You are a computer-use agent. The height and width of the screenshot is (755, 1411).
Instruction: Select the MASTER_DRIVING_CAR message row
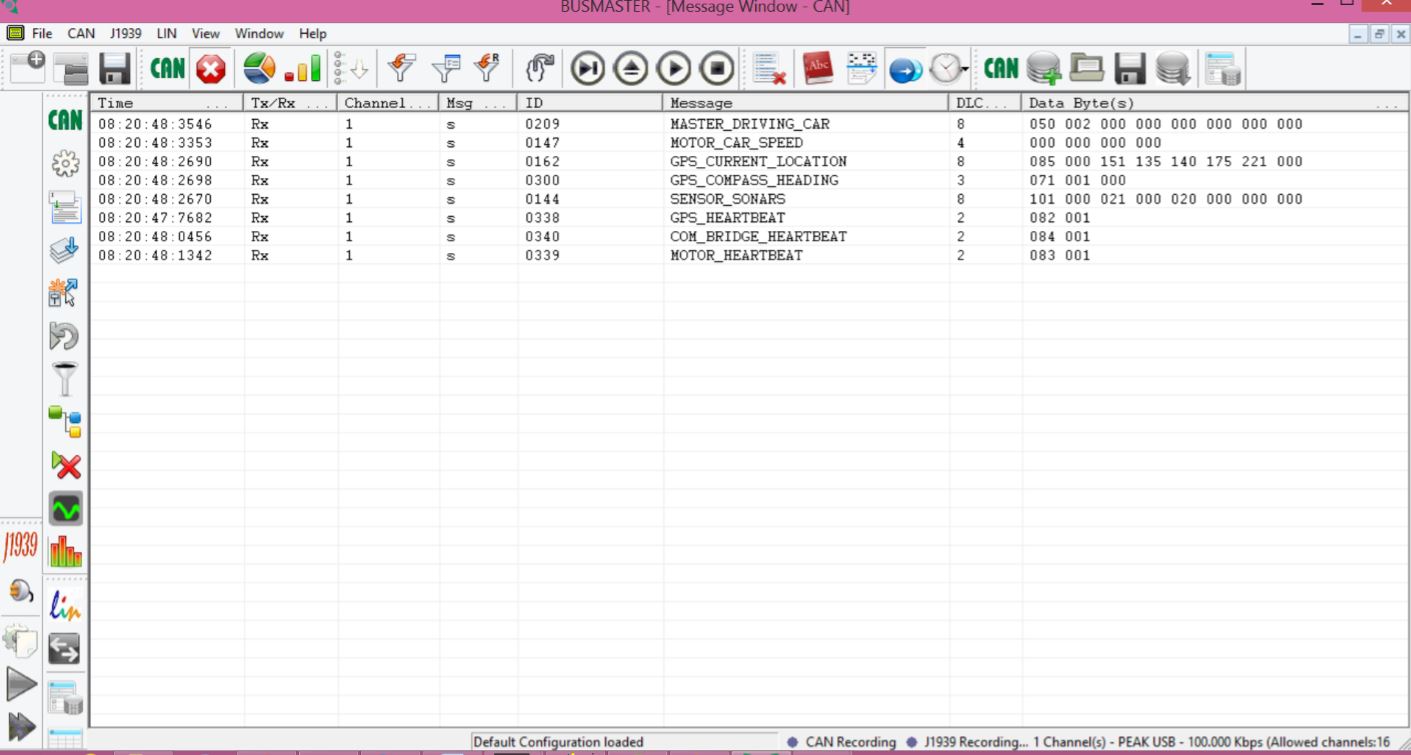(x=748, y=124)
